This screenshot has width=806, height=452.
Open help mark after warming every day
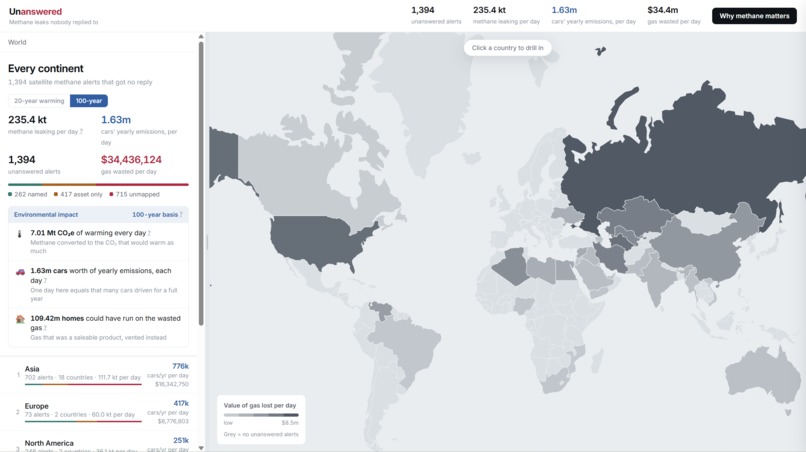(149, 233)
